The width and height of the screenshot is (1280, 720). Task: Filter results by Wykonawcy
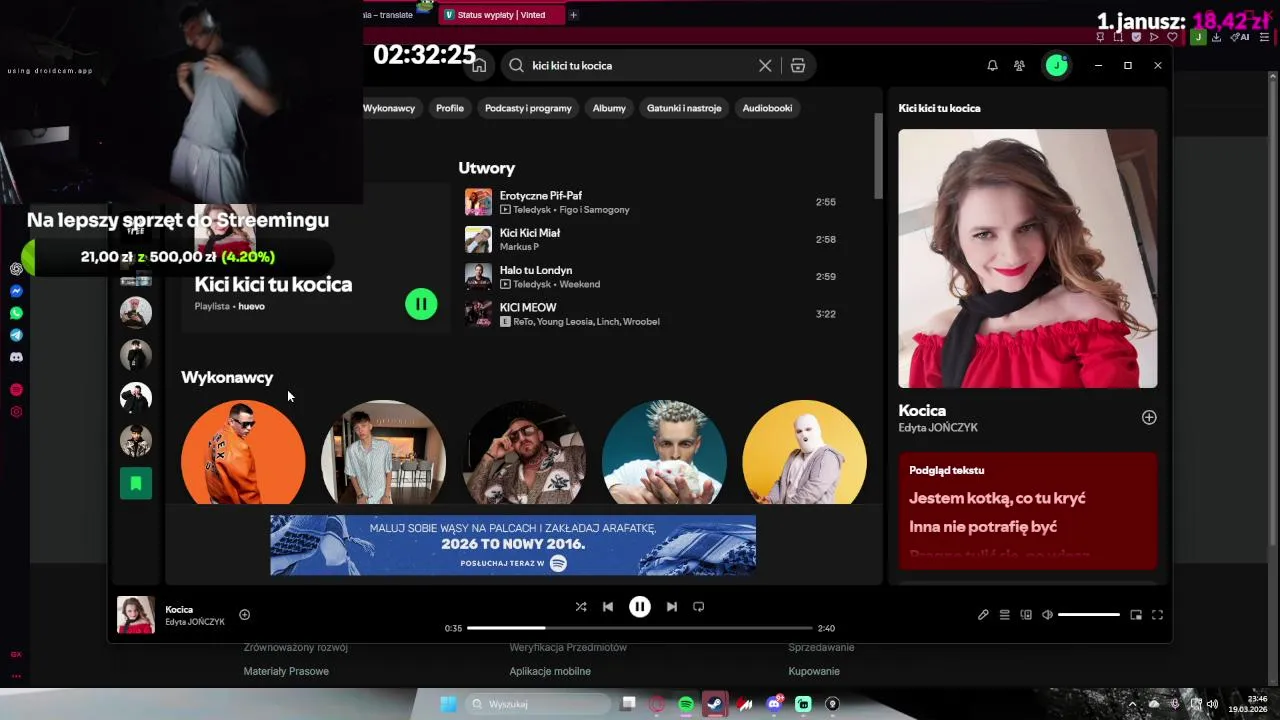[x=388, y=108]
